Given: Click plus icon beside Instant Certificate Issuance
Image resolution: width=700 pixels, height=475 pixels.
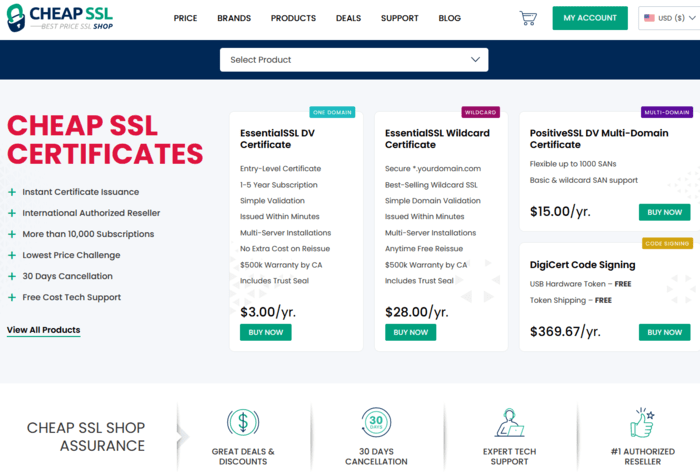Looking at the screenshot, I should 12,192.
